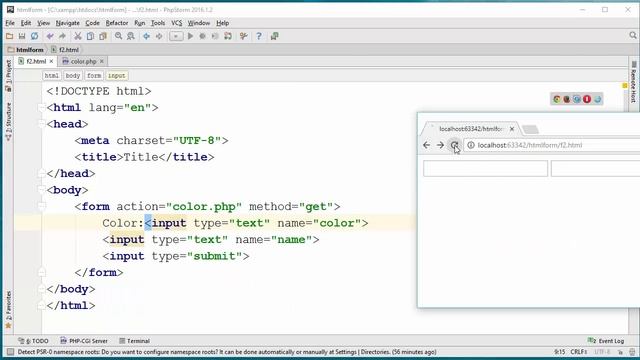Collapse the html tag fold marker
This screenshot has height=360, width=640.
point(41,108)
